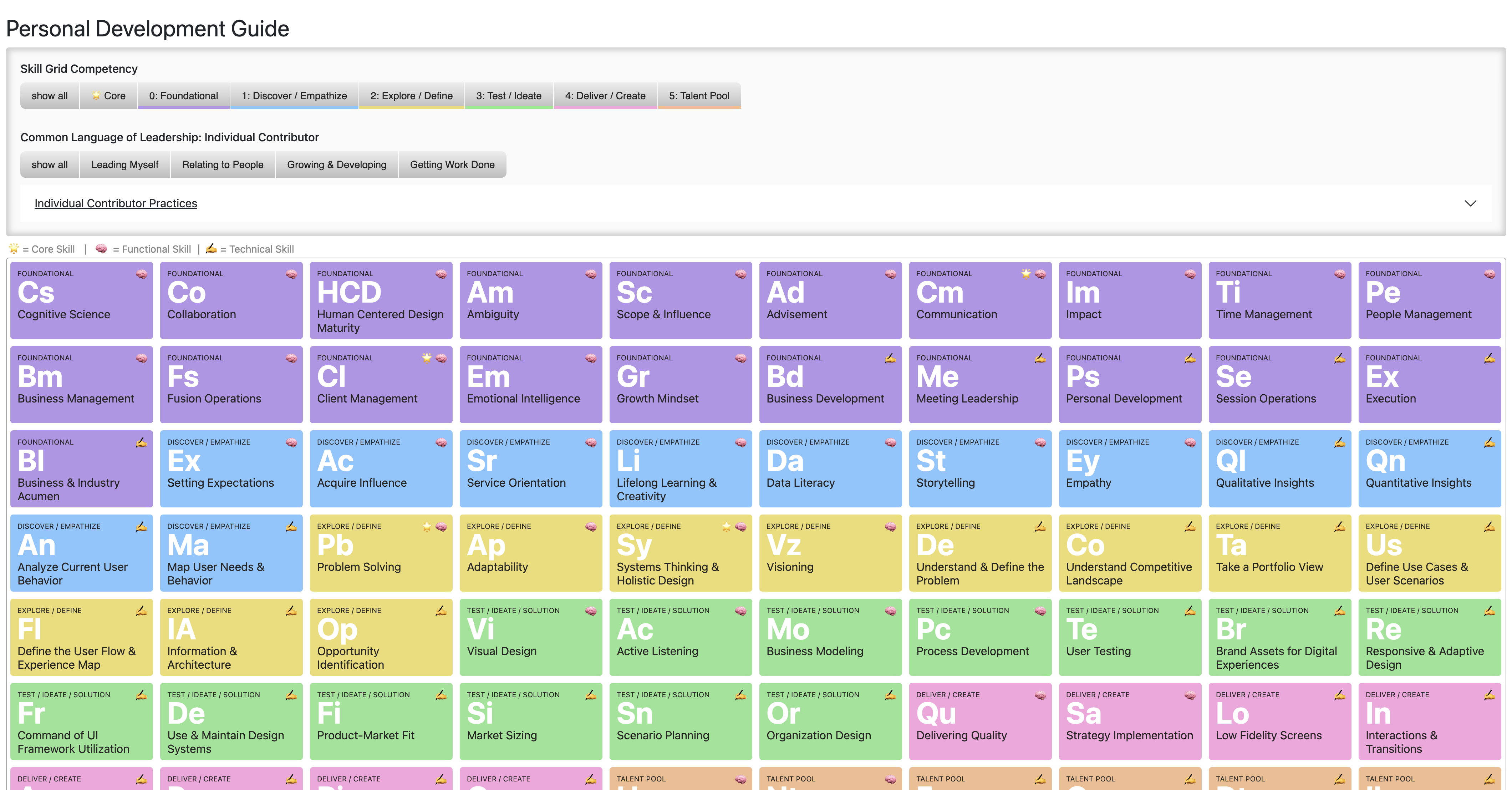Click the core star icon on Client Management tile

click(x=427, y=358)
